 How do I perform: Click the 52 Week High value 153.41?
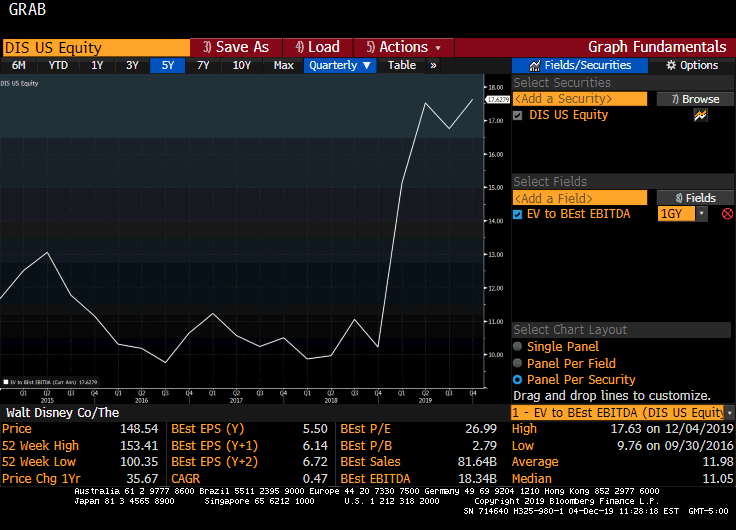click(x=139, y=446)
